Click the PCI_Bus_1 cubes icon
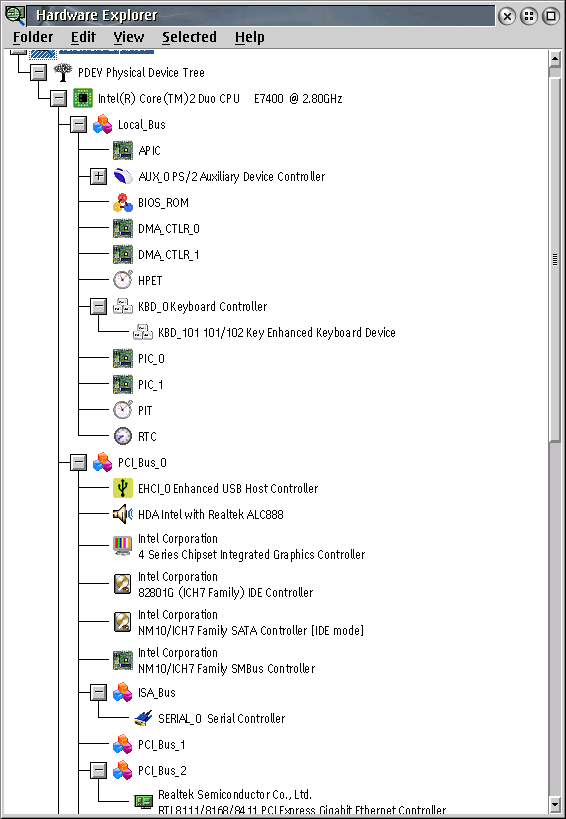This screenshot has height=819, width=566. point(123,744)
